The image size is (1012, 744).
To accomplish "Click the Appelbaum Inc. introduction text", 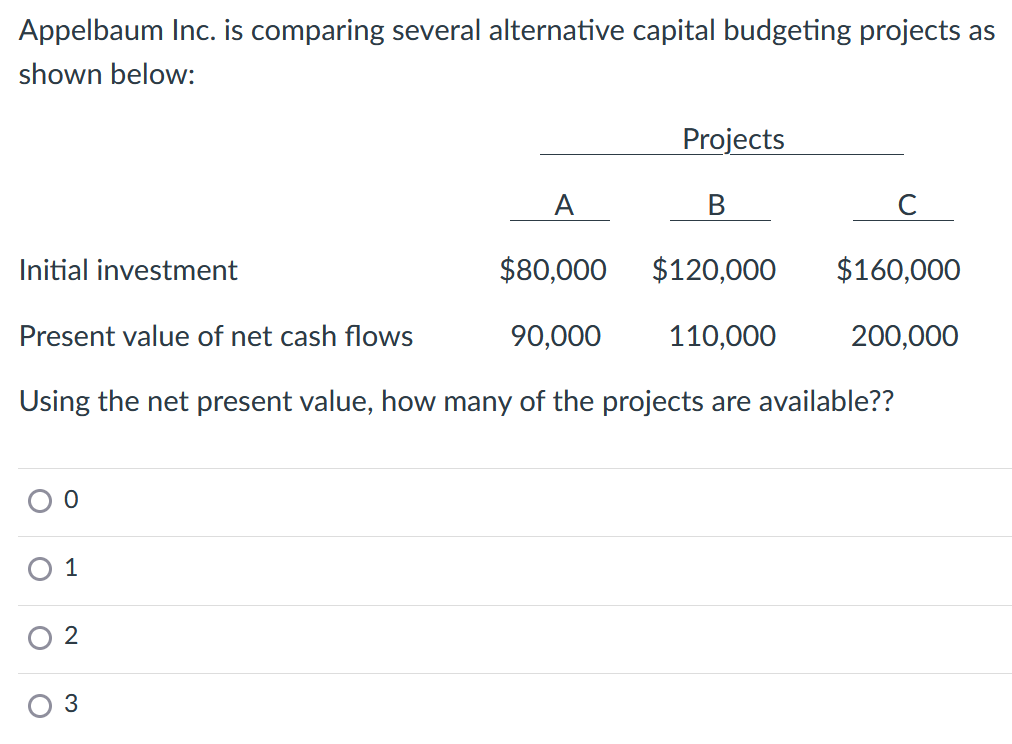I will click(x=505, y=52).
